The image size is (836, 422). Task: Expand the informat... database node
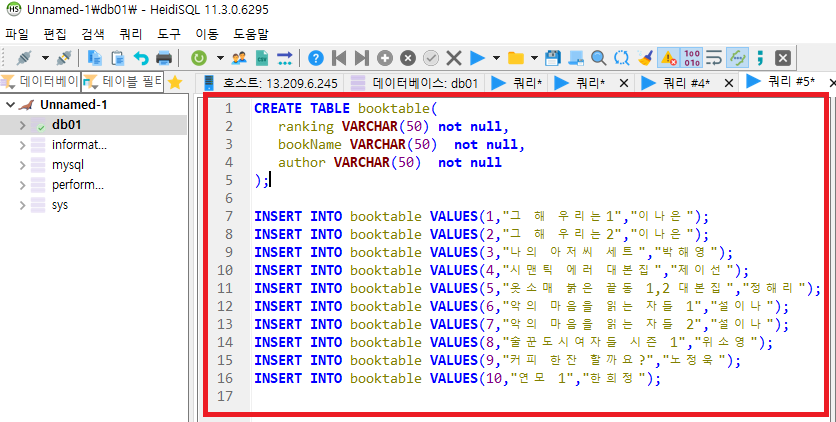(22, 145)
